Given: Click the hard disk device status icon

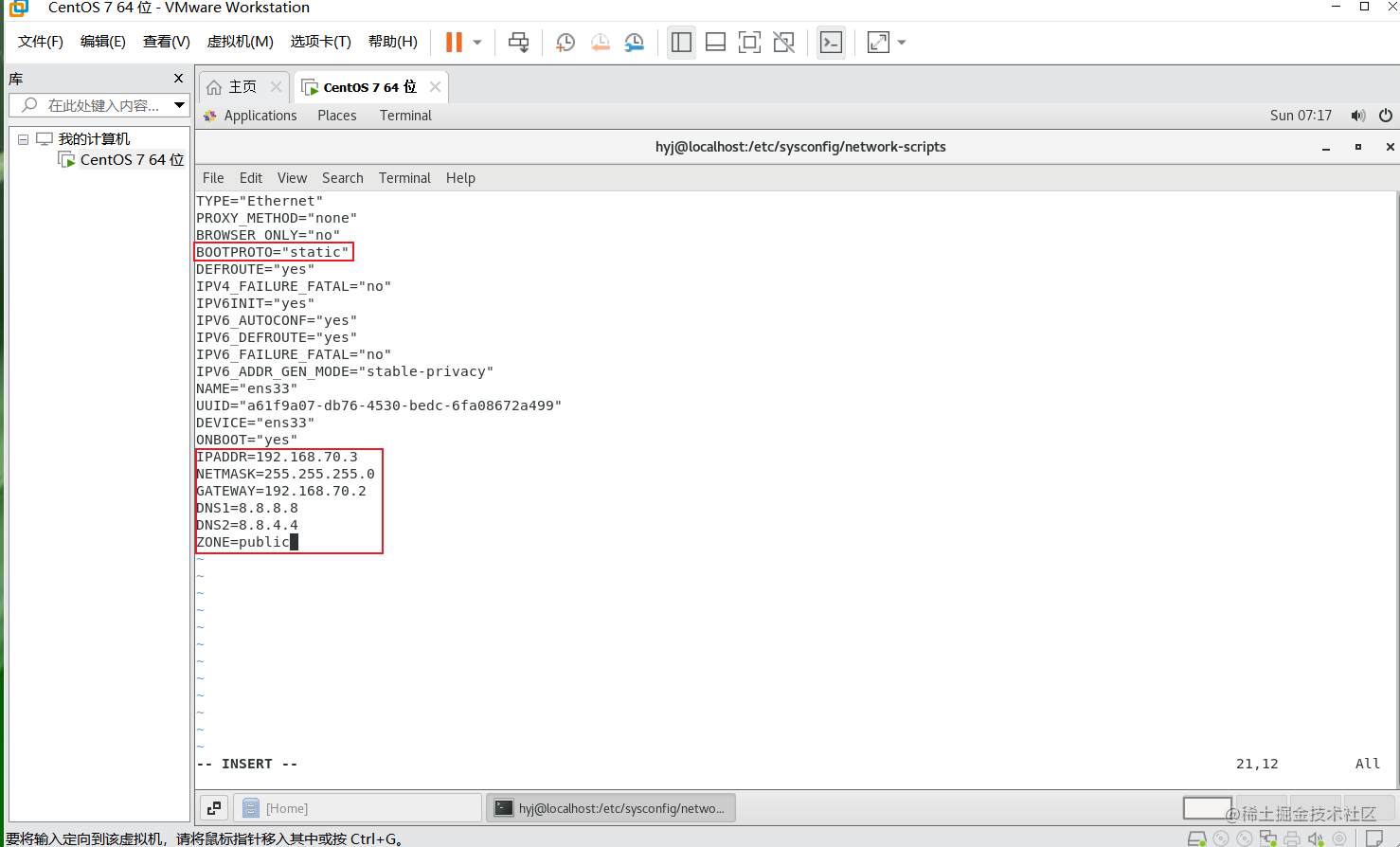Looking at the screenshot, I should tap(1197, 838).
